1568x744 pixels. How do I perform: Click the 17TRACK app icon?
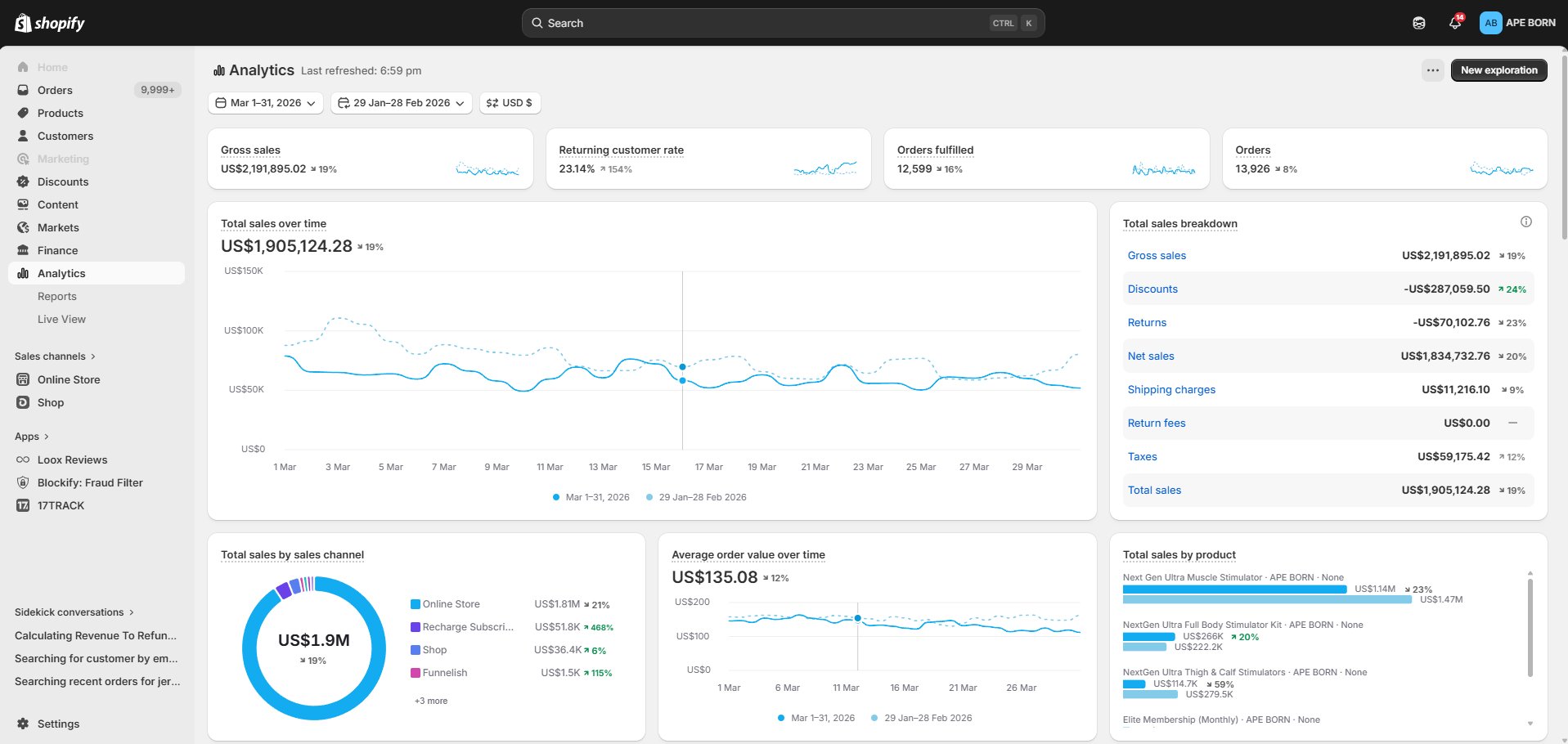pyautogui.click(x=23, y=505)
